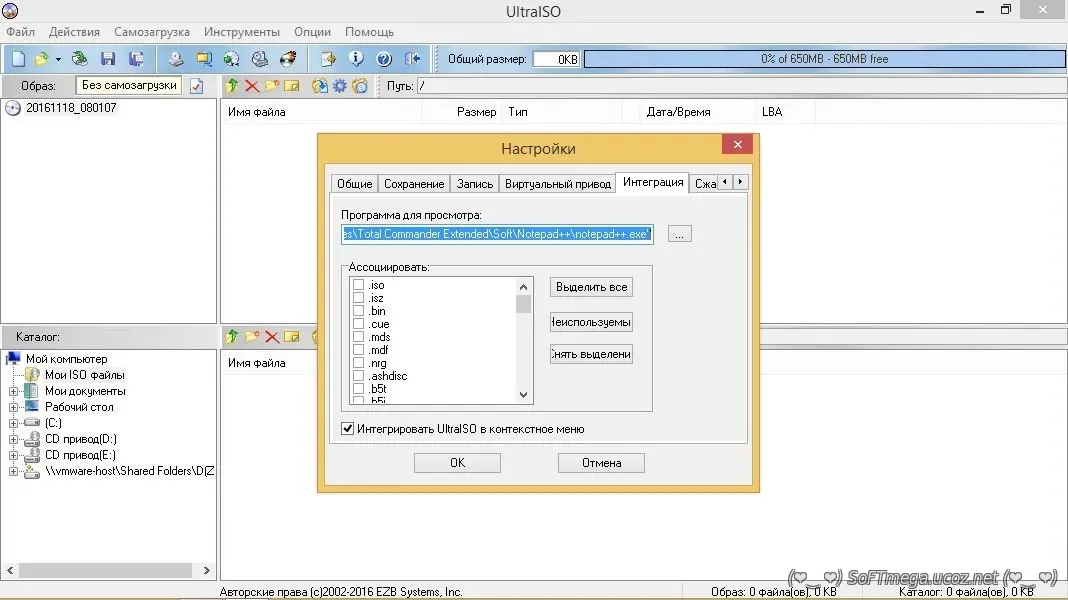The height and width of the screenshot is (600, 1068).
Task: Open the Самозагрузка menu
Action: click(x=153, y=32)
